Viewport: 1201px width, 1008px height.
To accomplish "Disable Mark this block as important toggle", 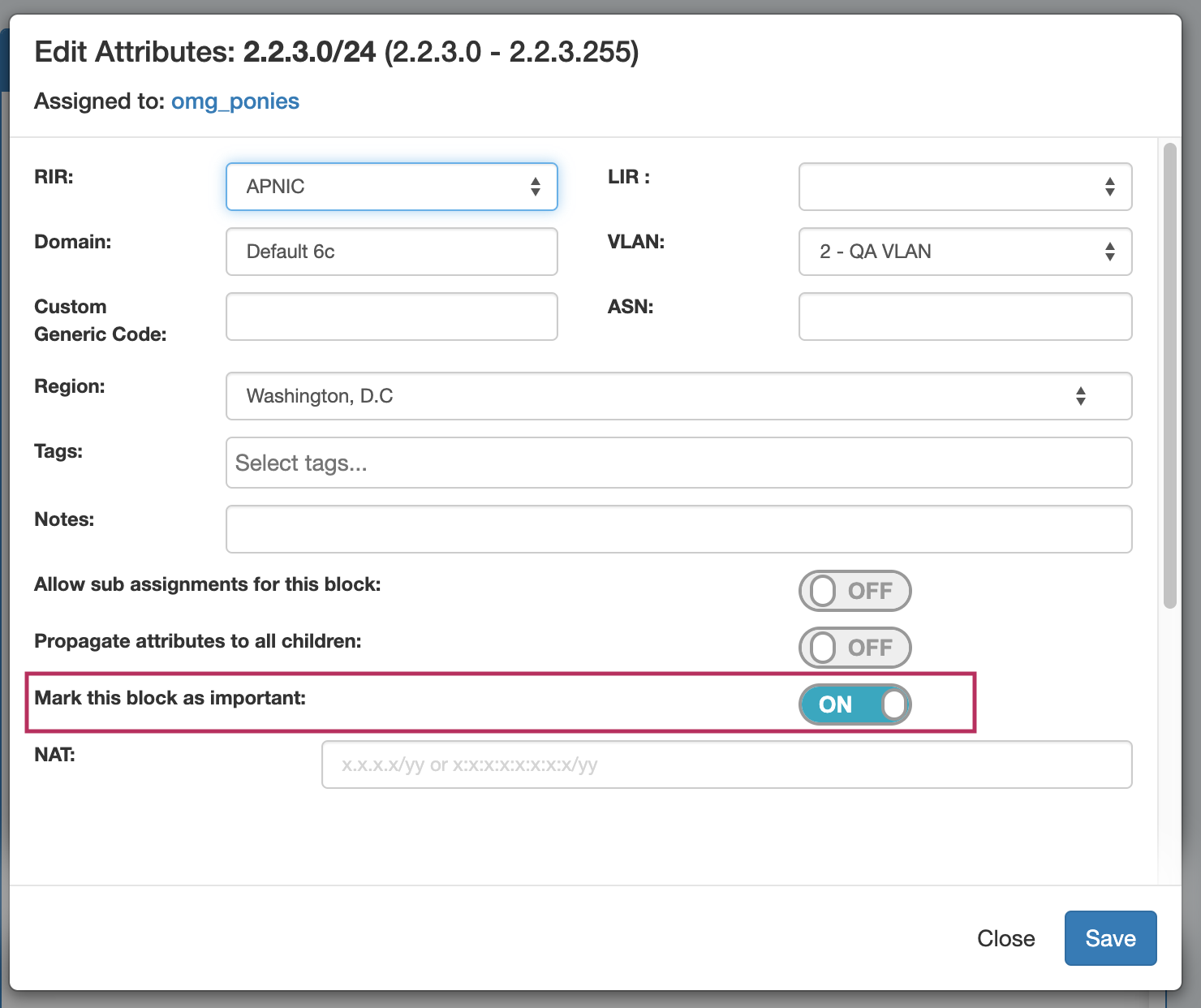I will [x=854, y=704].
